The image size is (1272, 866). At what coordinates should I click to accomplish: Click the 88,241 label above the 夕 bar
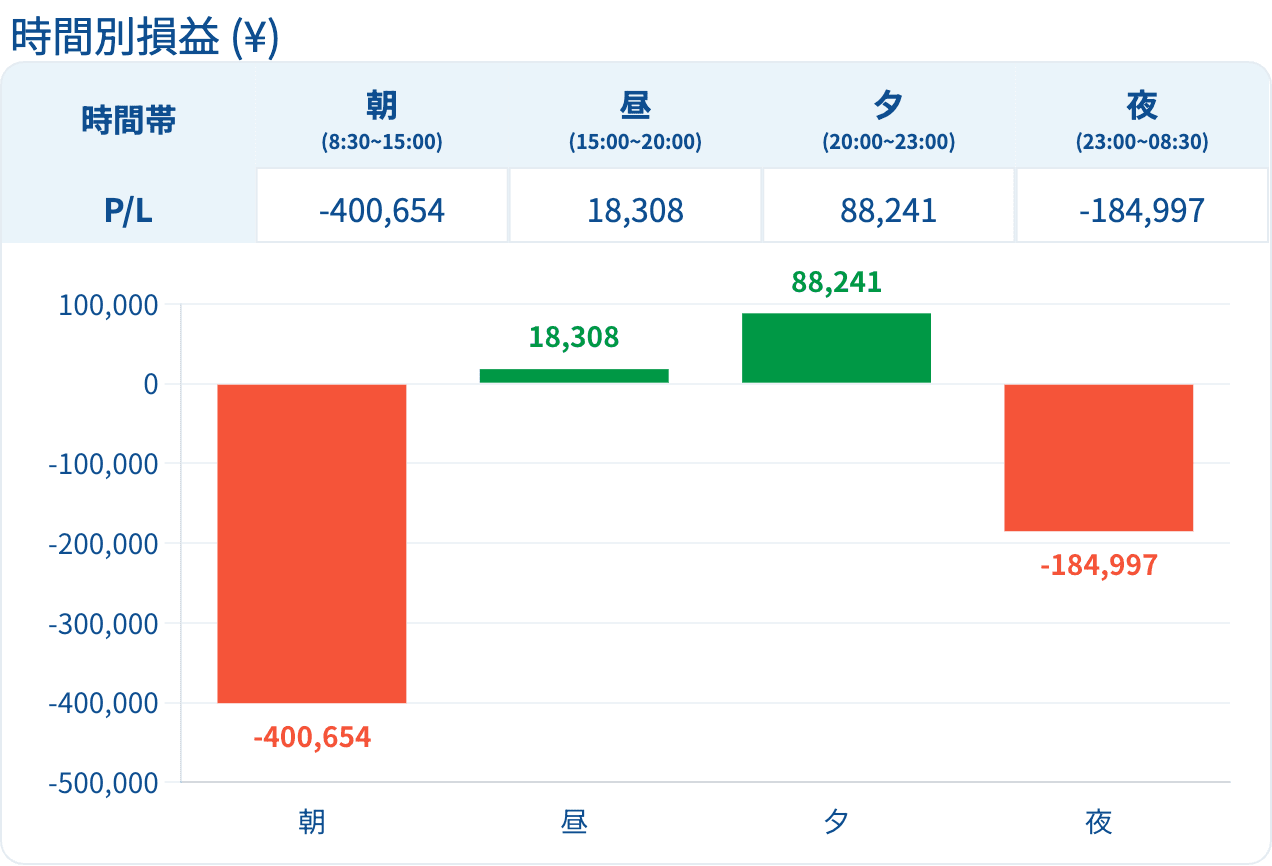click(x=837, y=282)
